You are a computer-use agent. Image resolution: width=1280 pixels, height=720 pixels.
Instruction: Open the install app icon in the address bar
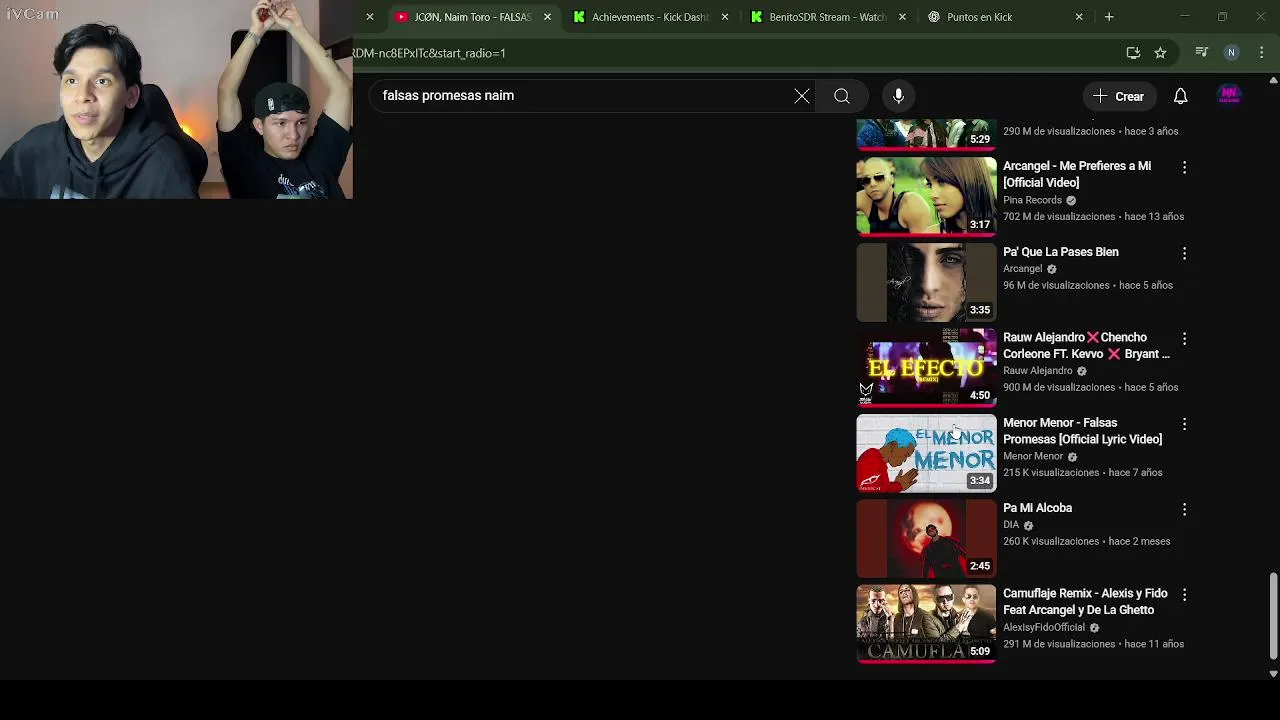click(1133, 53)
